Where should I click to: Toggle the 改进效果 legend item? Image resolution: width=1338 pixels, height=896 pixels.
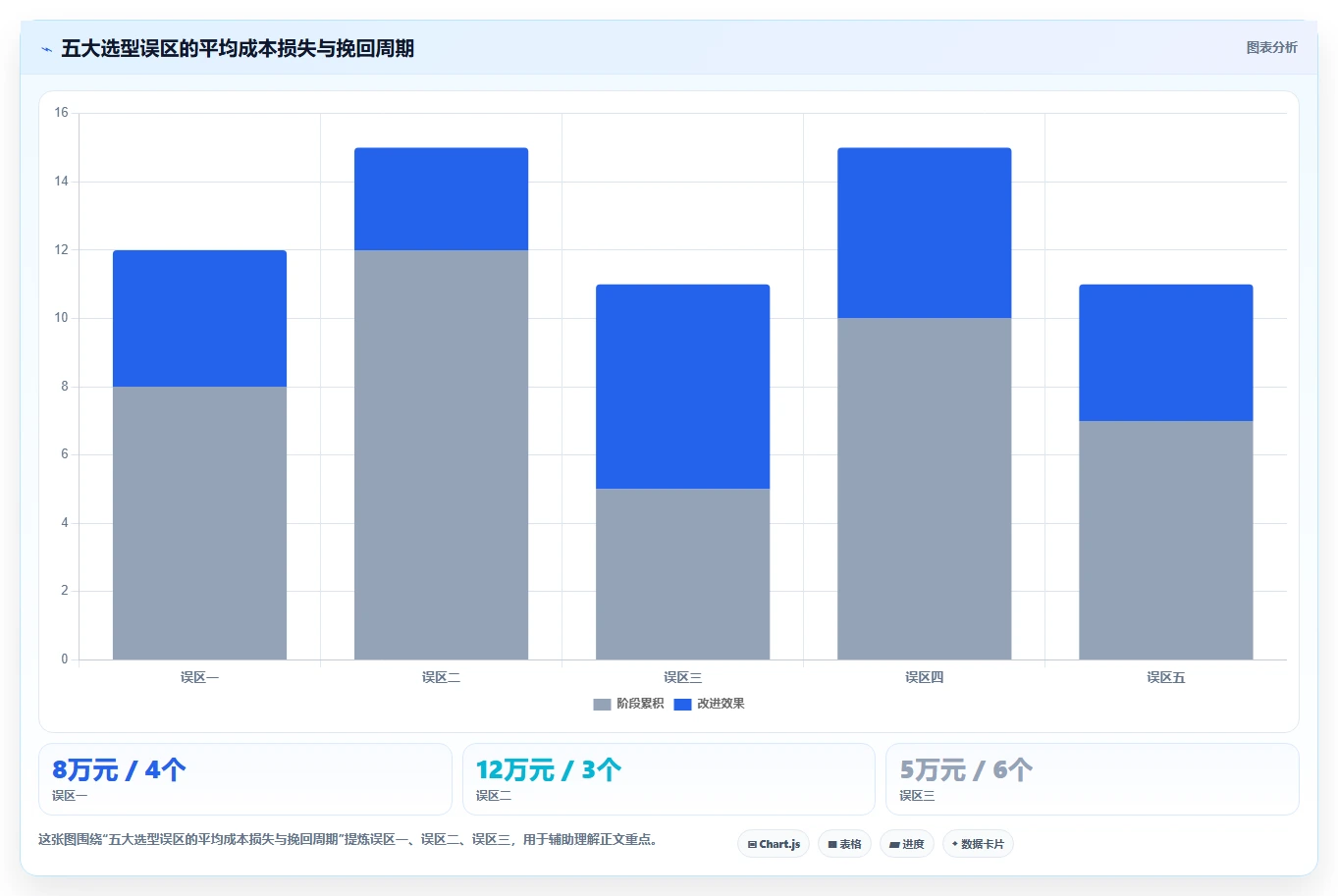[x=709, y=704]
